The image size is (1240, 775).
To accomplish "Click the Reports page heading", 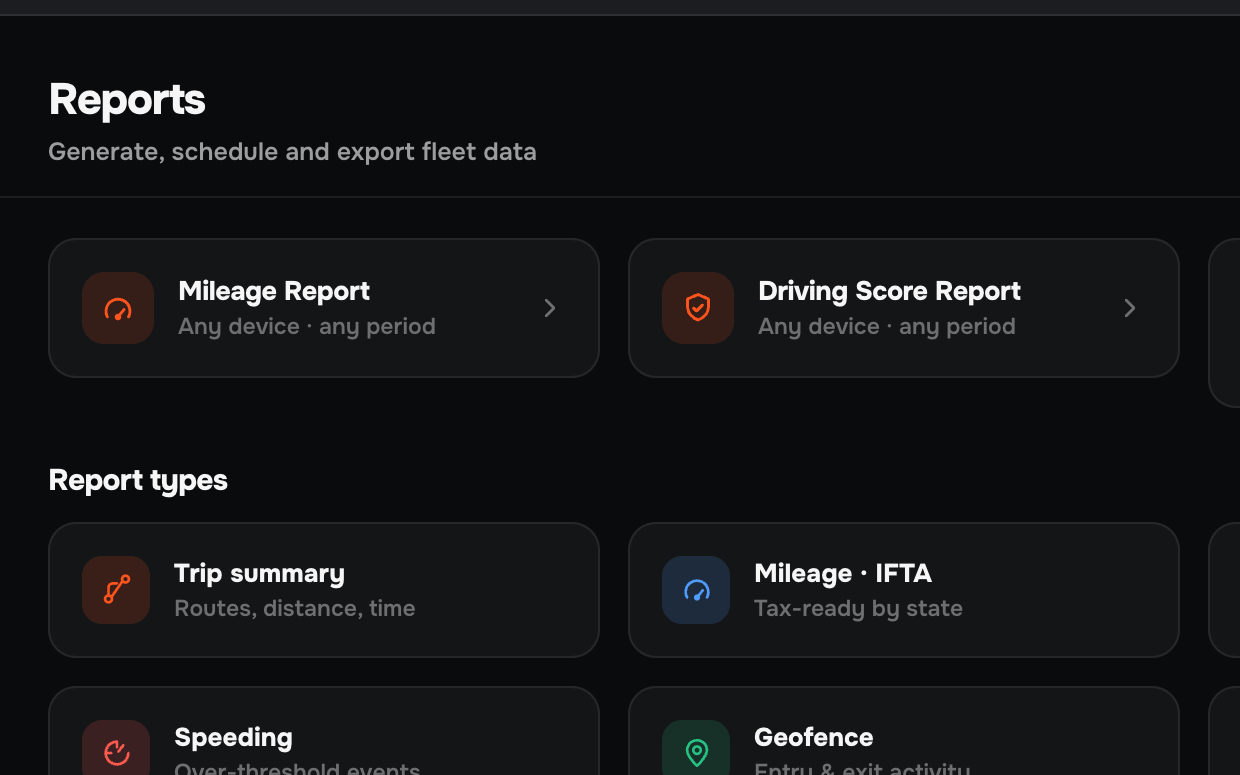I will point(127,99).
